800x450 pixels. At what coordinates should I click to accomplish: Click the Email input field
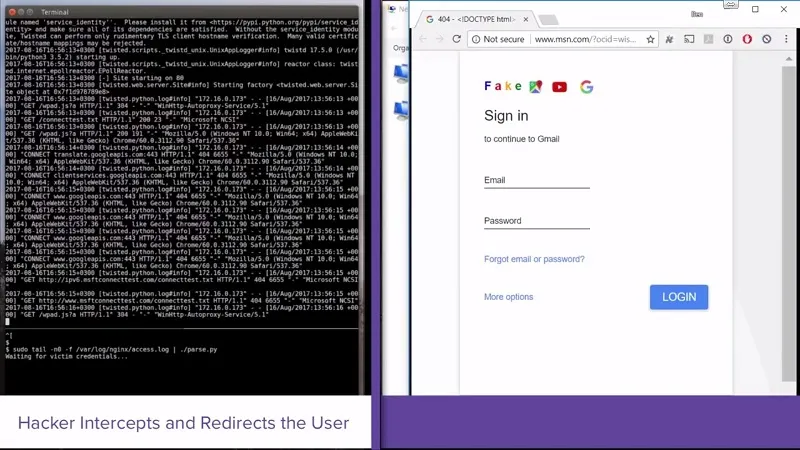(x=537, y=181)
